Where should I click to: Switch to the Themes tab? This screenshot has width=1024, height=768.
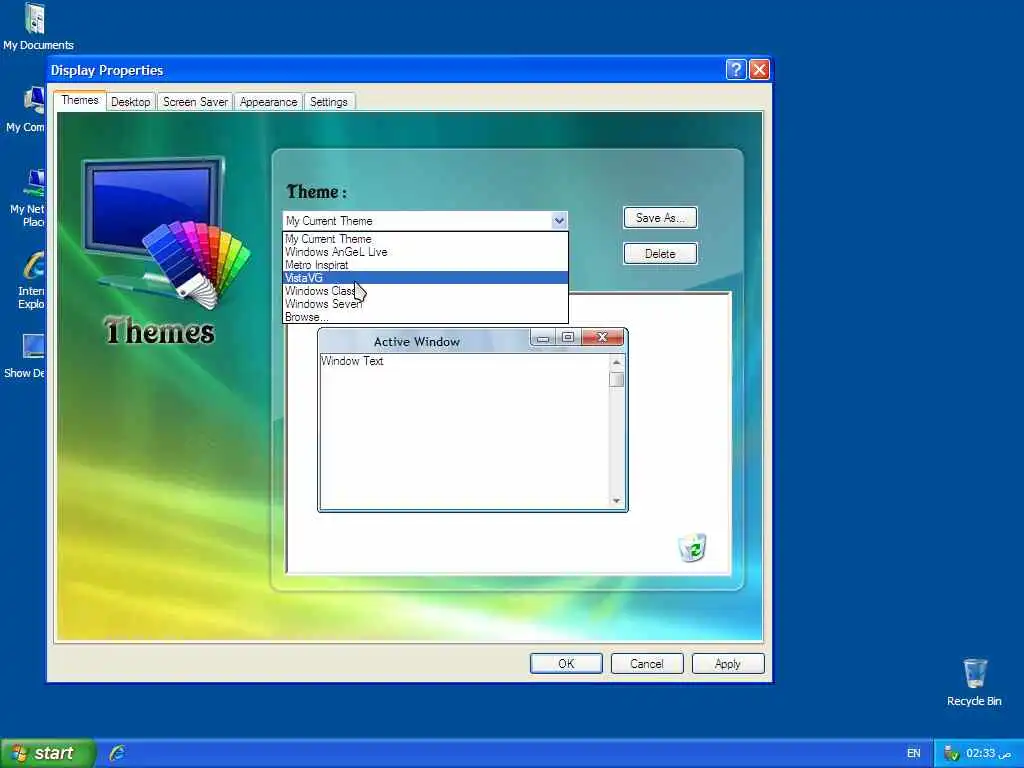80,101
